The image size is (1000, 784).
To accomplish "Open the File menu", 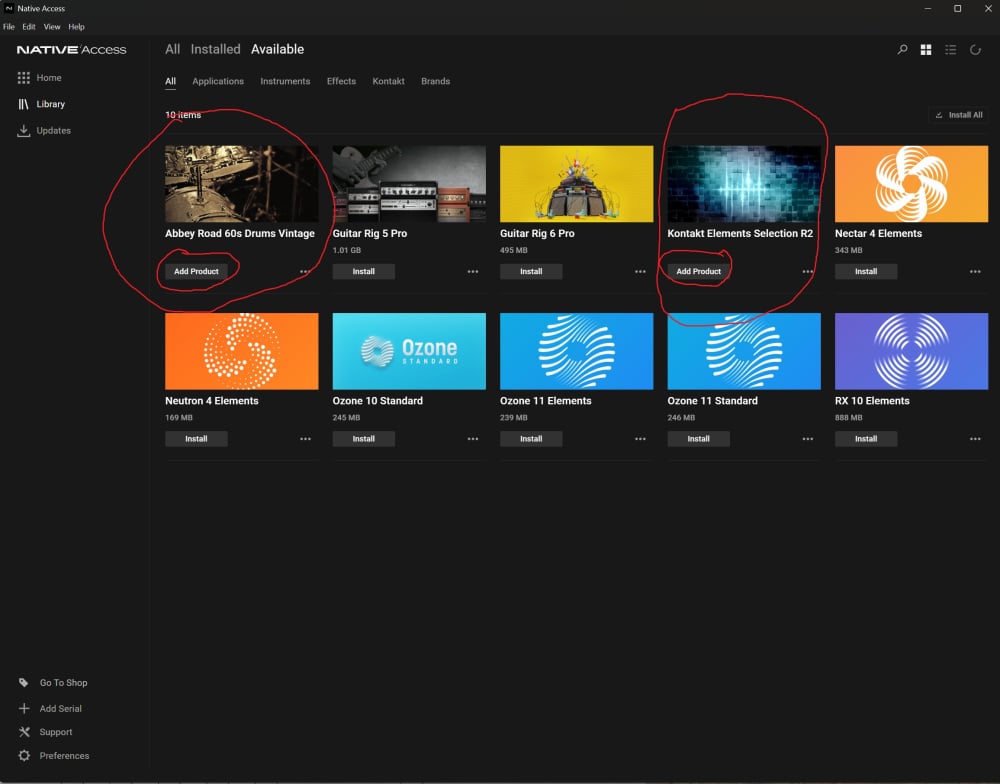I will [x=9, y=27].
